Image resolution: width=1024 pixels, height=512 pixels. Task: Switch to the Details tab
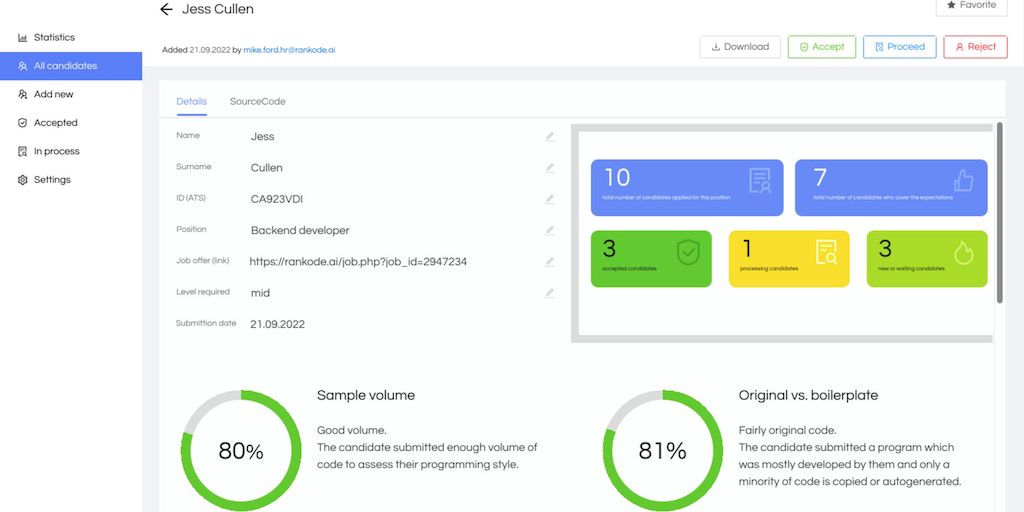pyautogui.click(x=191, y=102)
